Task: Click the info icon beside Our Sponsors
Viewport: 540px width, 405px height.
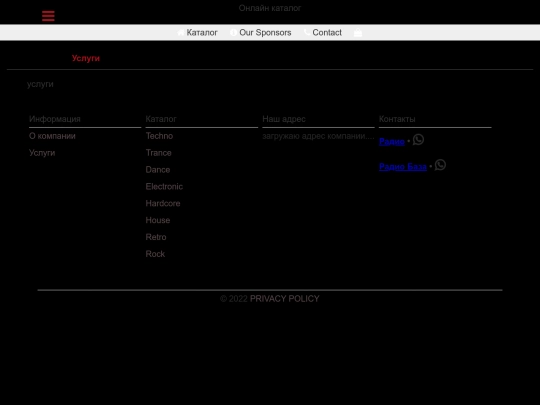Action: click(x=233, y=32)
